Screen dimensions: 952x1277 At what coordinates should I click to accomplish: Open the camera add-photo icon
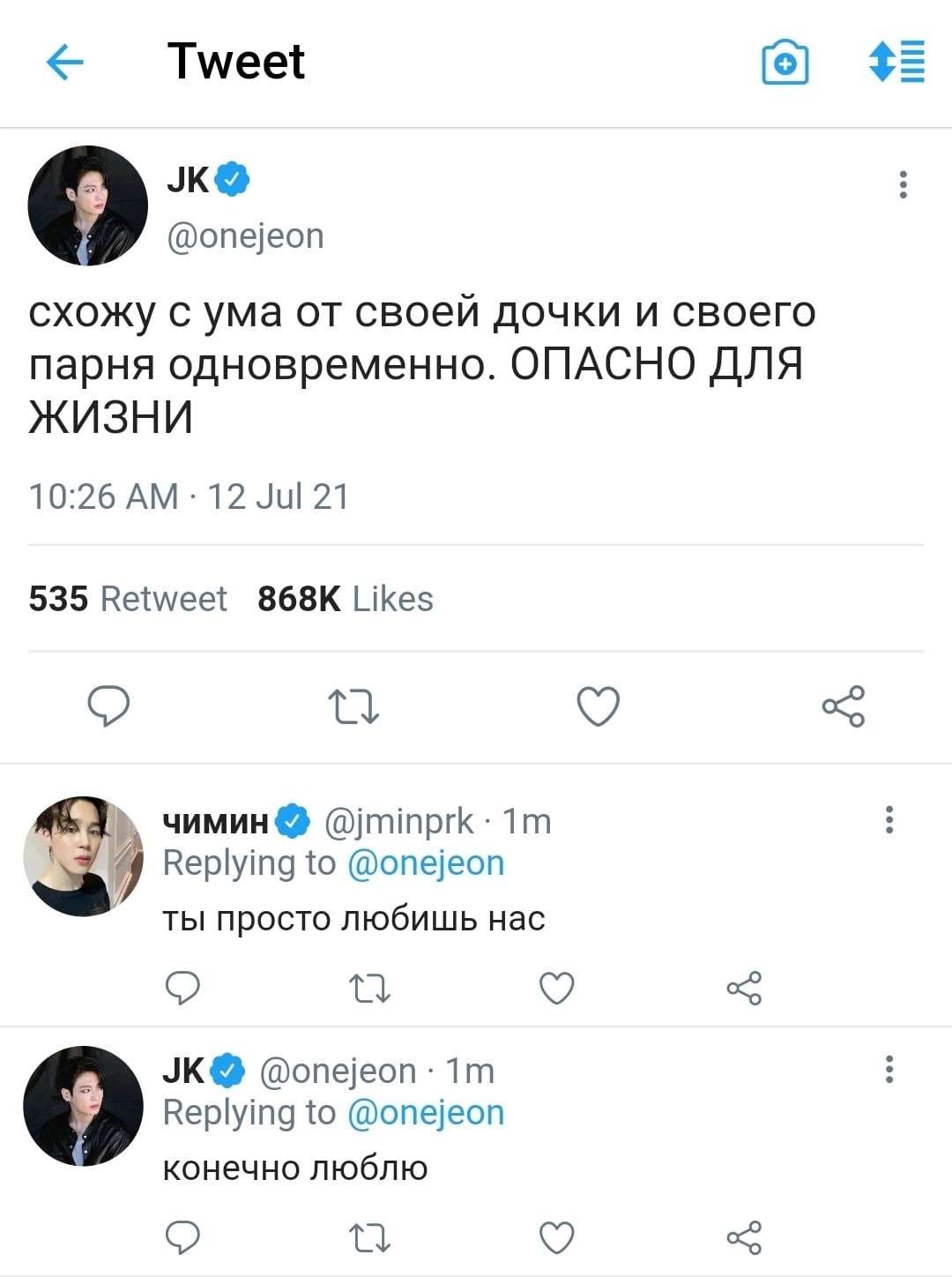point(785,63)
